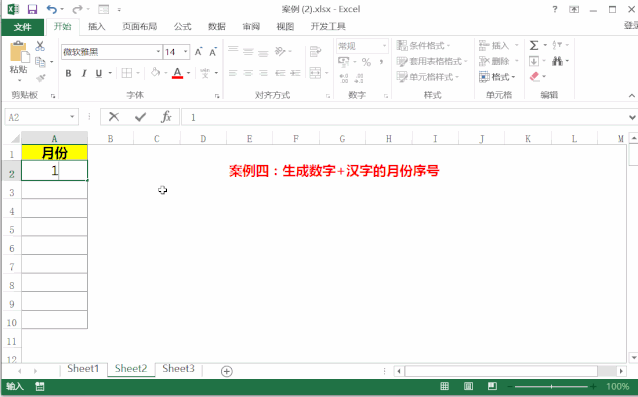This screenshot has height=397, width=638.
Task: Click the Orientation text angle icon
Action: tap(280, 51)
